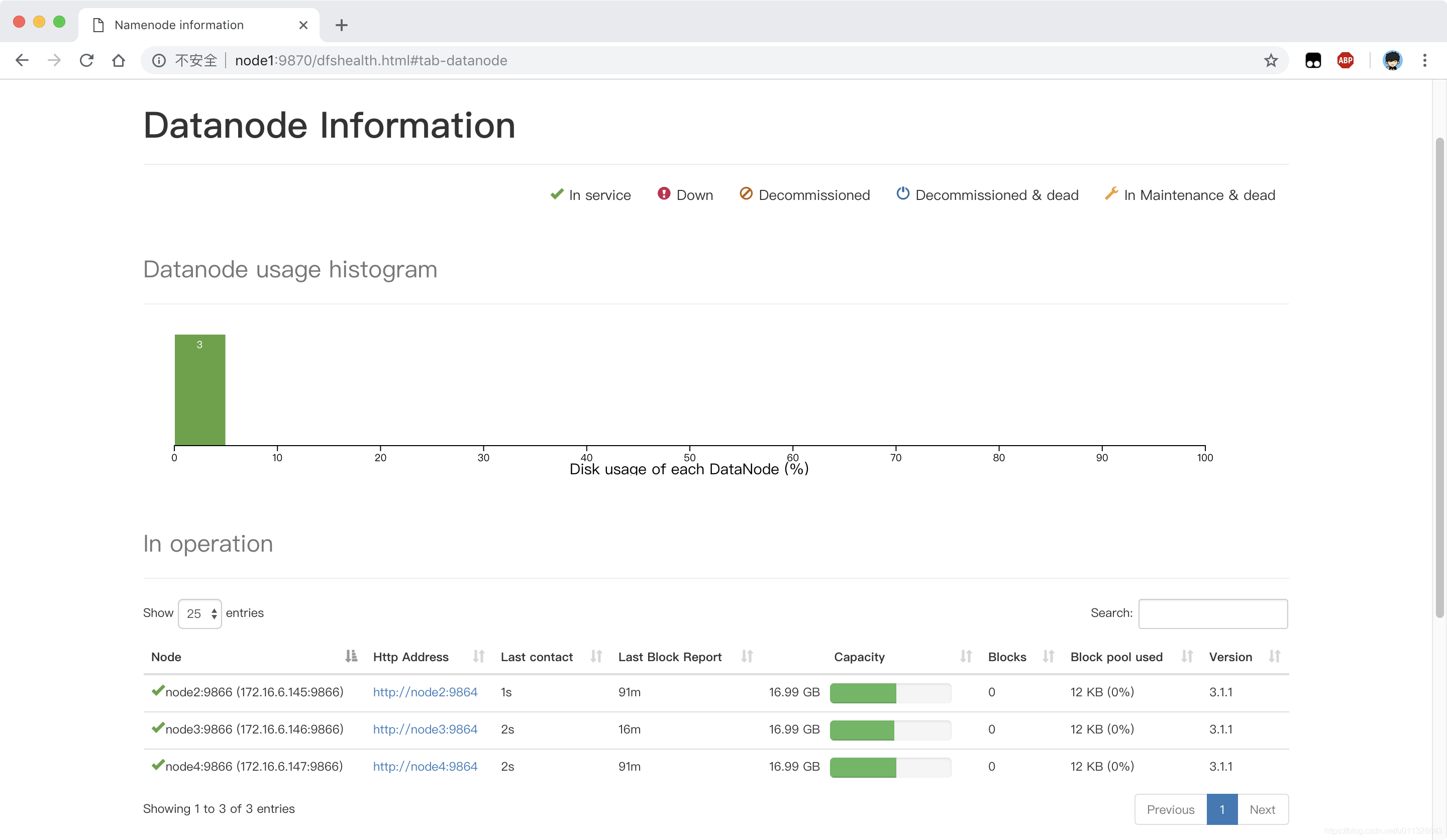
Task: Open the Show entries count dropdown
Action: click(x=199, y=614)
